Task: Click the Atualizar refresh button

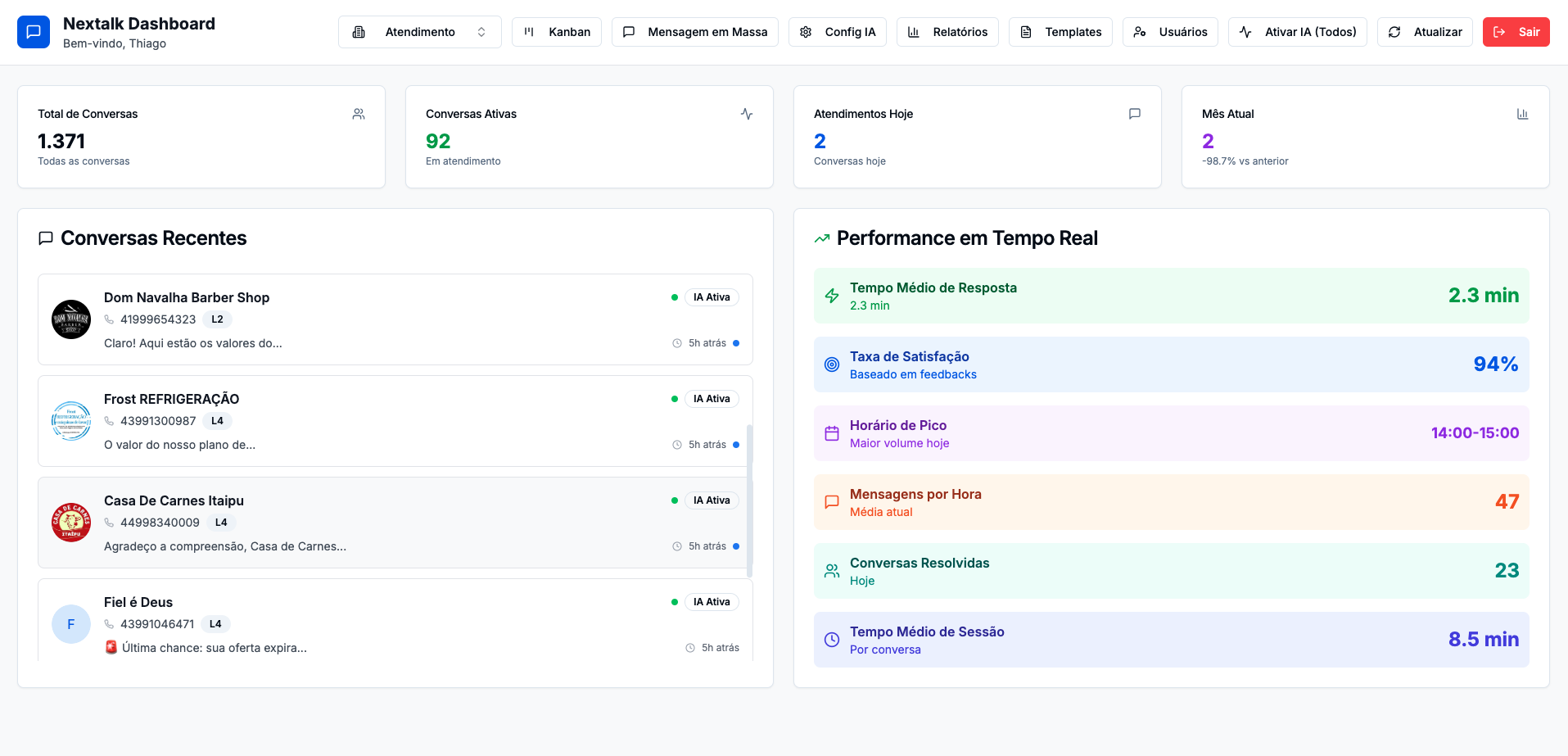Action: pyautogui.click(x=1425, y=31)
